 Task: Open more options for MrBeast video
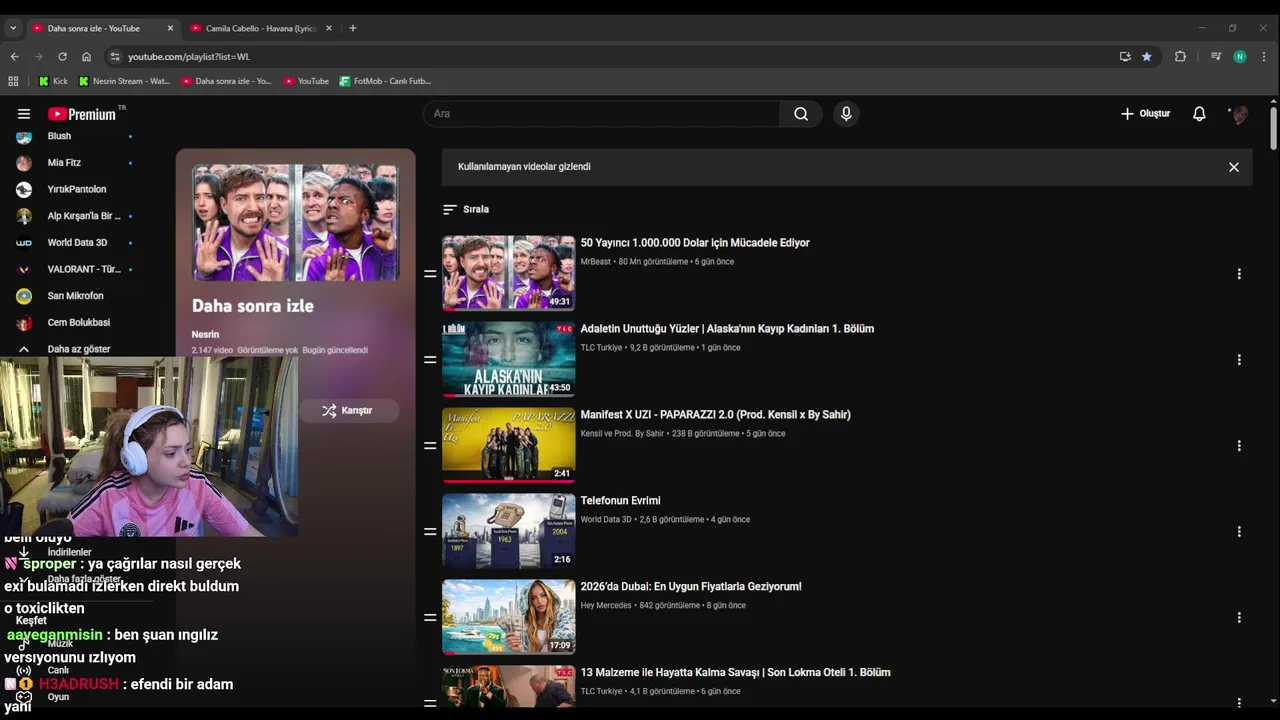coord(1239,274)
